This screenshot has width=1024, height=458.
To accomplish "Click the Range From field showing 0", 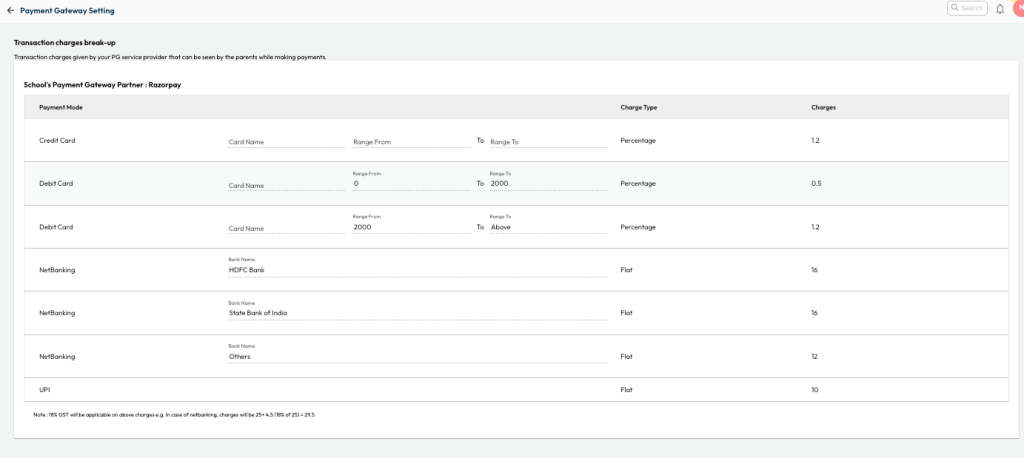I will click(x=410, y=184).
